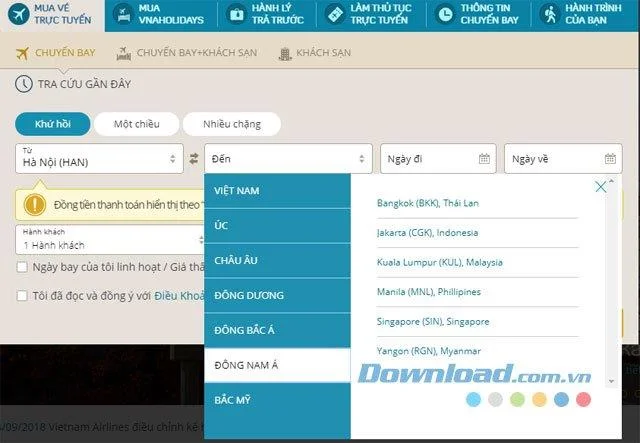The height and width of the screenshot is (443, 640).
Task: Choose Manila (MNL), Phillipines destination
Action: click(x=429, y=292)
